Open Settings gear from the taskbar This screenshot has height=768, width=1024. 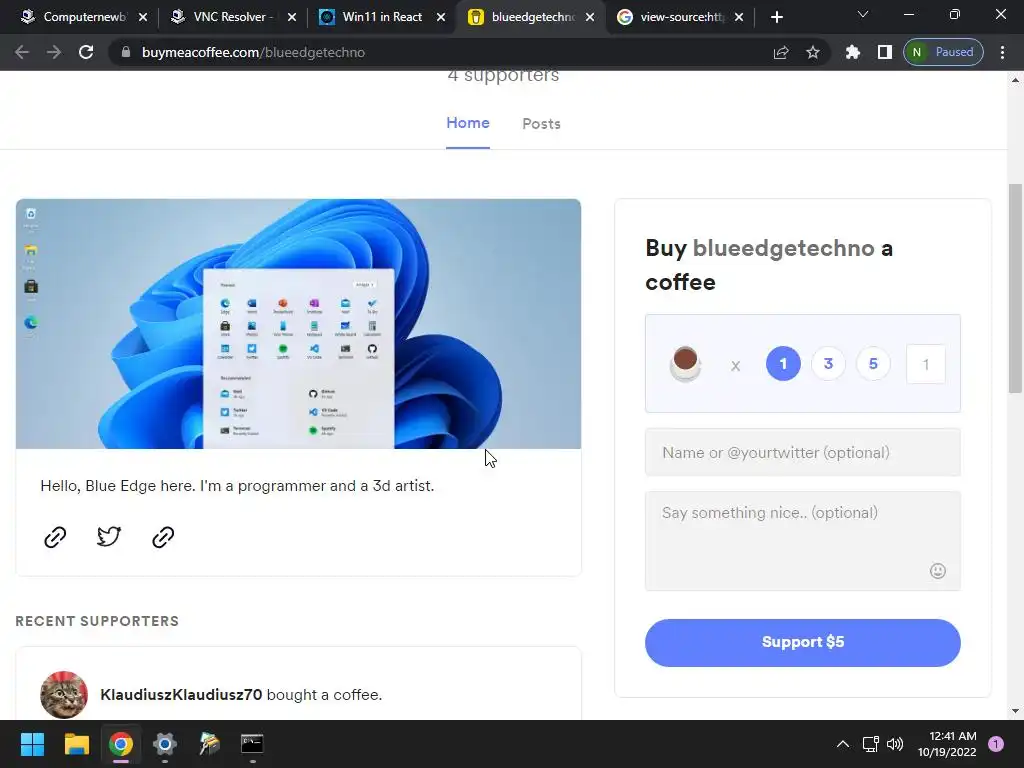[165, 744]
